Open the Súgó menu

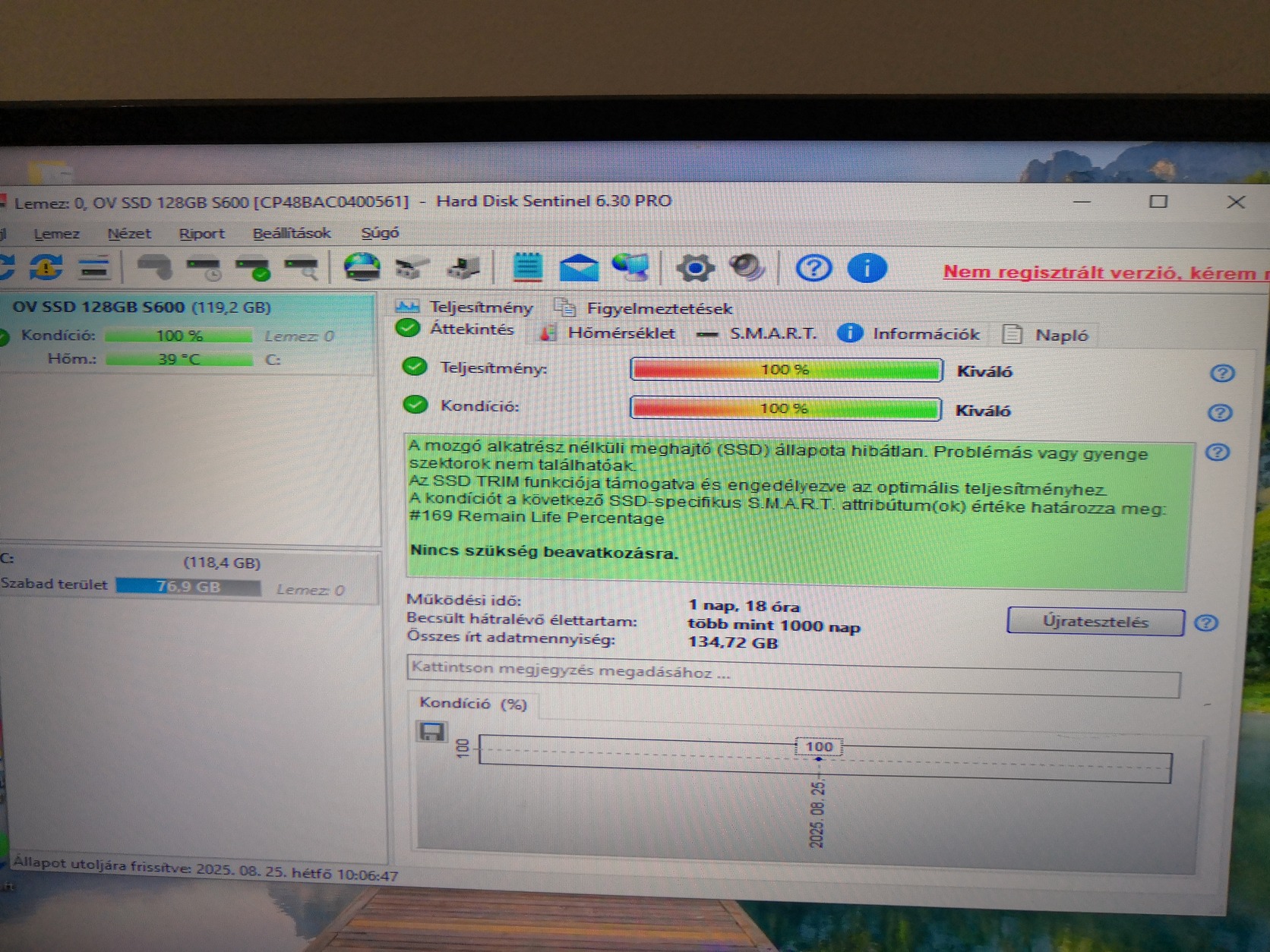tap(380, 233)
